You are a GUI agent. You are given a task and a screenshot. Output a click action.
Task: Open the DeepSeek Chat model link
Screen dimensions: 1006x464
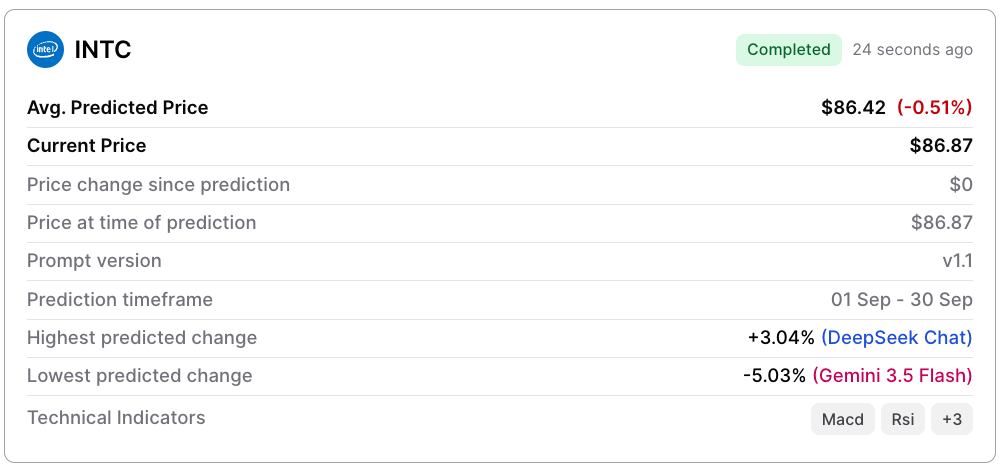click(x=897, y=338)
